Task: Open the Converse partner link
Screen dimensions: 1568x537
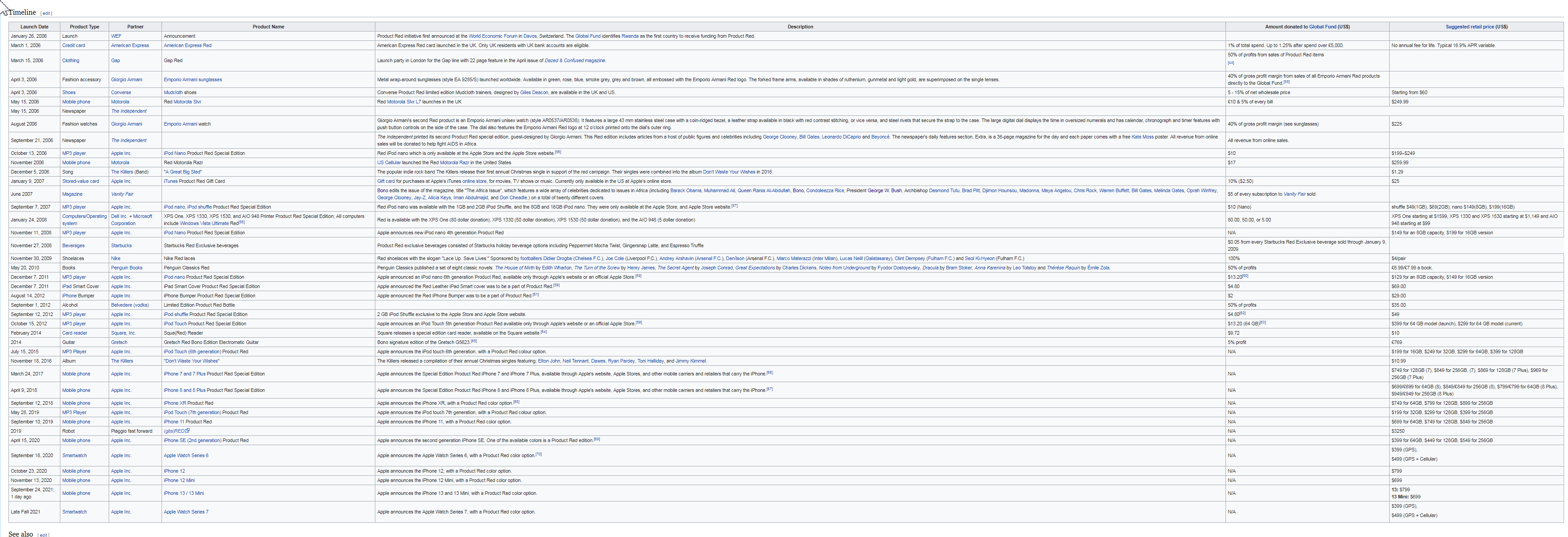Action: 121,93
